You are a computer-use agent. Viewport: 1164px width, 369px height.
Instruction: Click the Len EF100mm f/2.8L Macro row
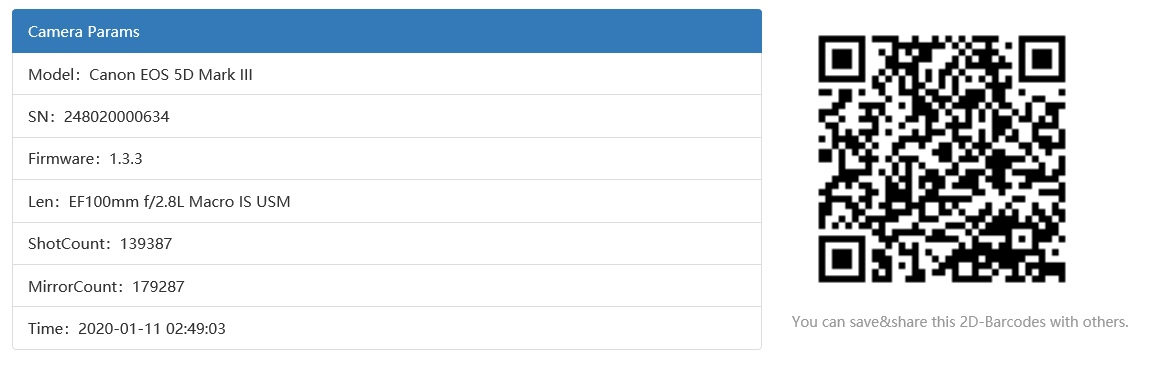387,201
